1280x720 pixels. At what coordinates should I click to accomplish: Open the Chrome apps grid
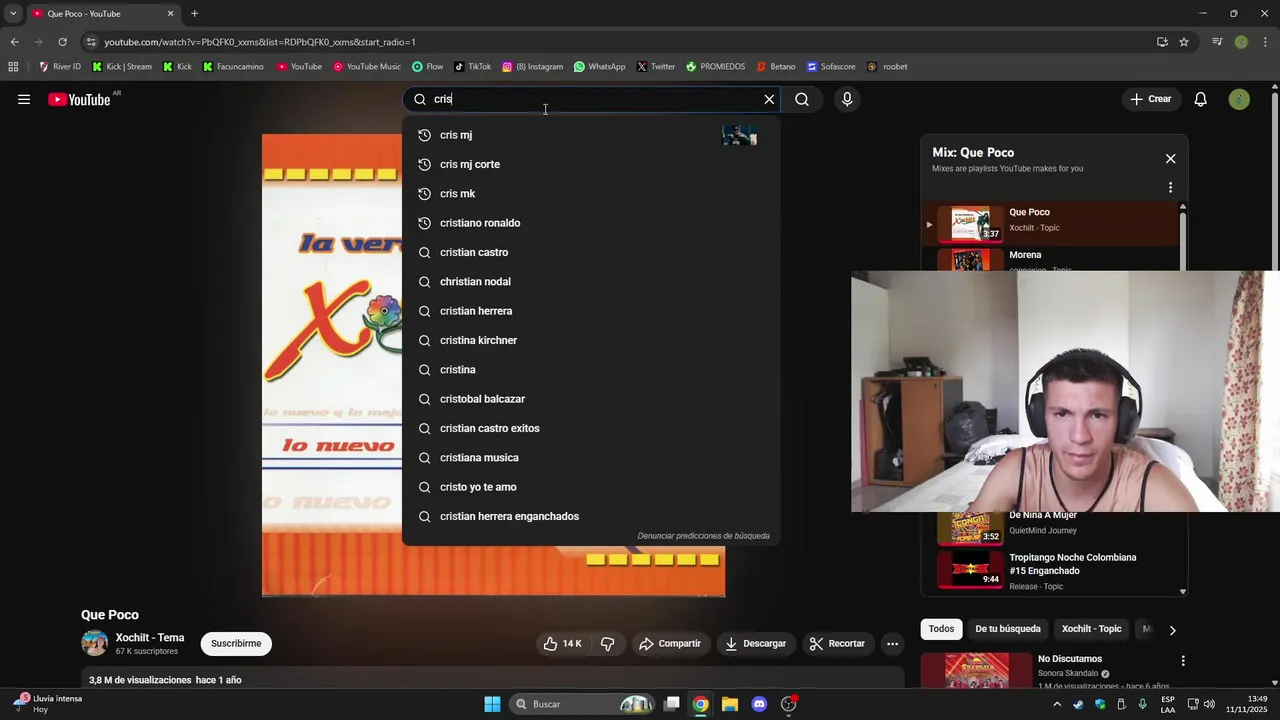[x=13, y=67]
